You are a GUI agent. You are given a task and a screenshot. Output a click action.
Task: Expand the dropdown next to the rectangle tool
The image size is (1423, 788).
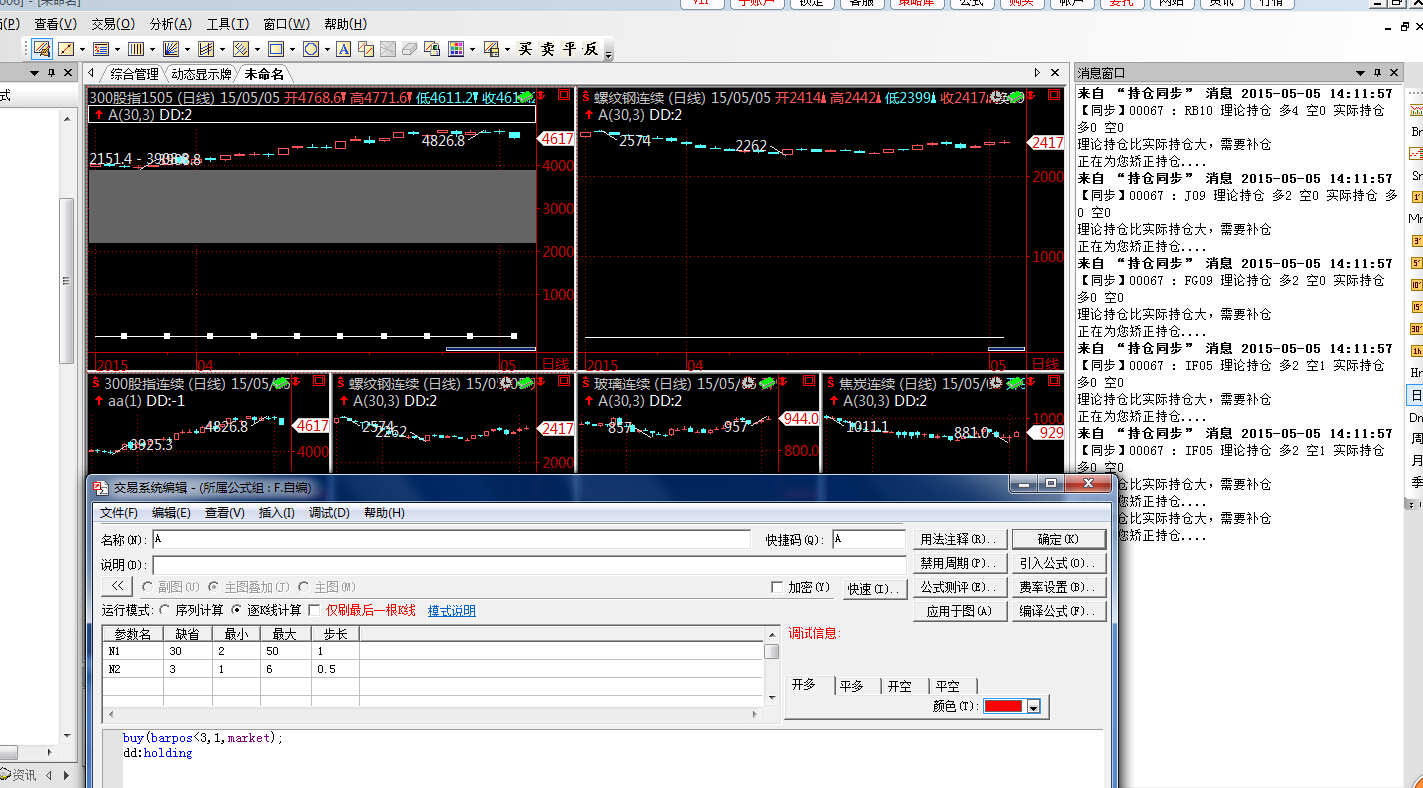coord(292,49)
